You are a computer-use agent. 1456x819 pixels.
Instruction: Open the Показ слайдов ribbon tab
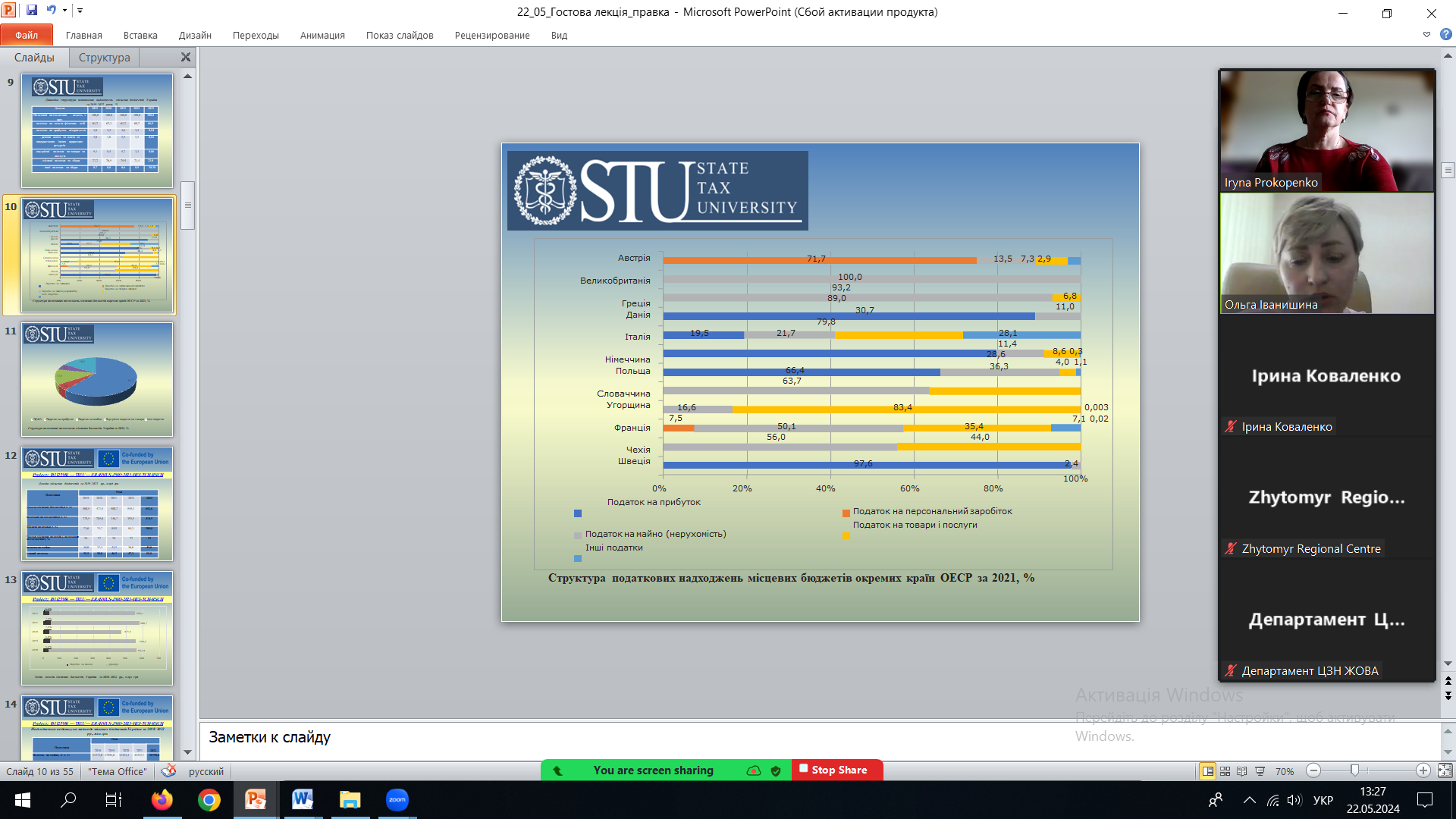click(400, 35)
